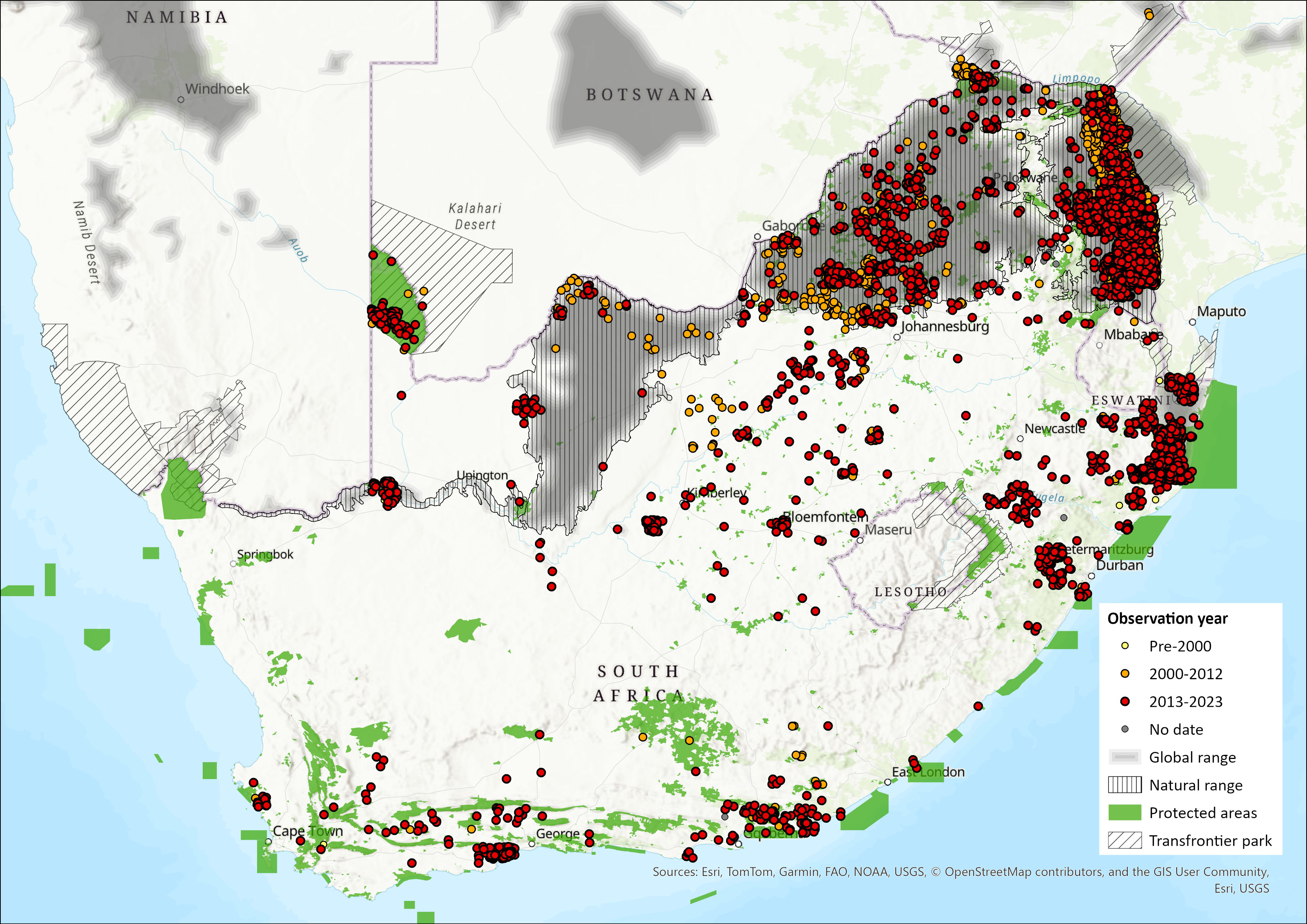Screen dimensions: 1307x924
Task: Click the 2013-2023 red legend dot
Action: click(x=1124, y=702)
